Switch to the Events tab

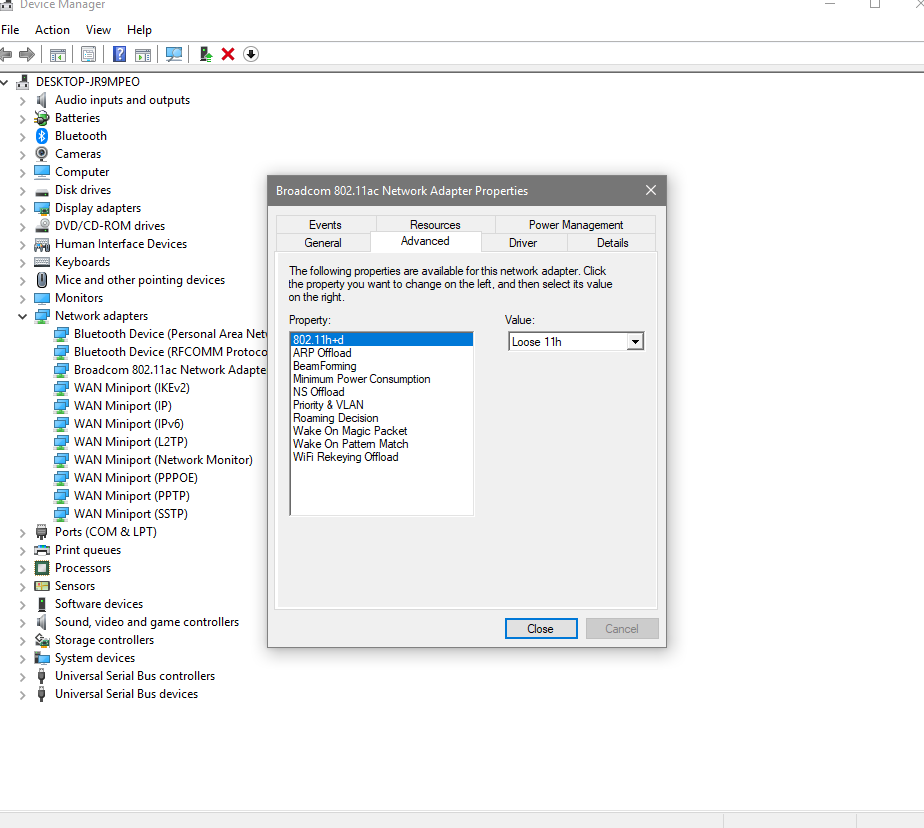point(325,225)
